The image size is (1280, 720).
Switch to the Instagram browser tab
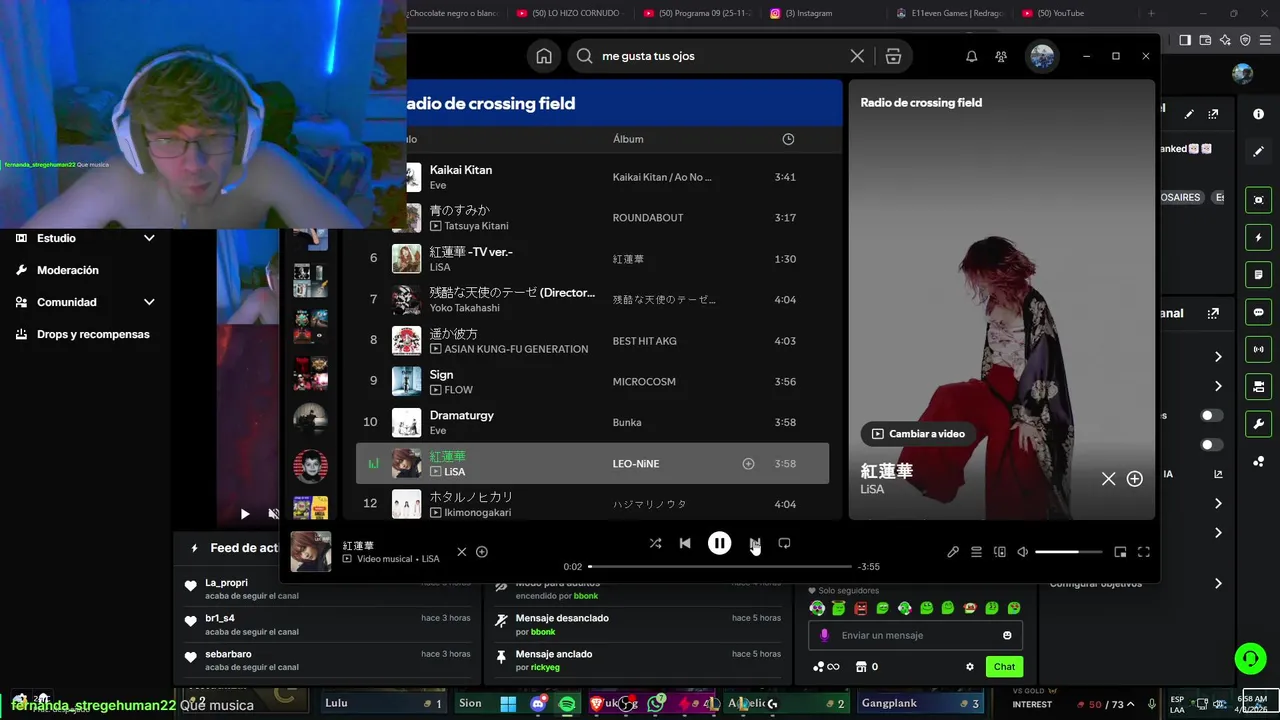click(808, 13)
